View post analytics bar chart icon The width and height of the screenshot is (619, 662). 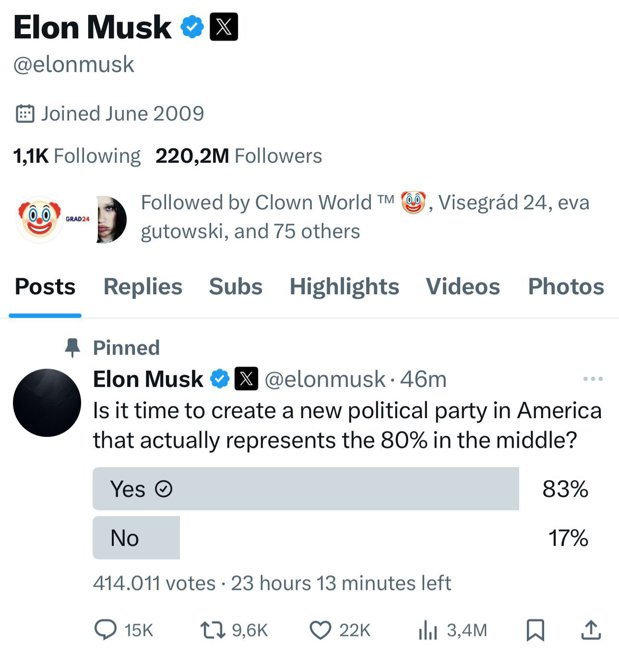point(427,630)
